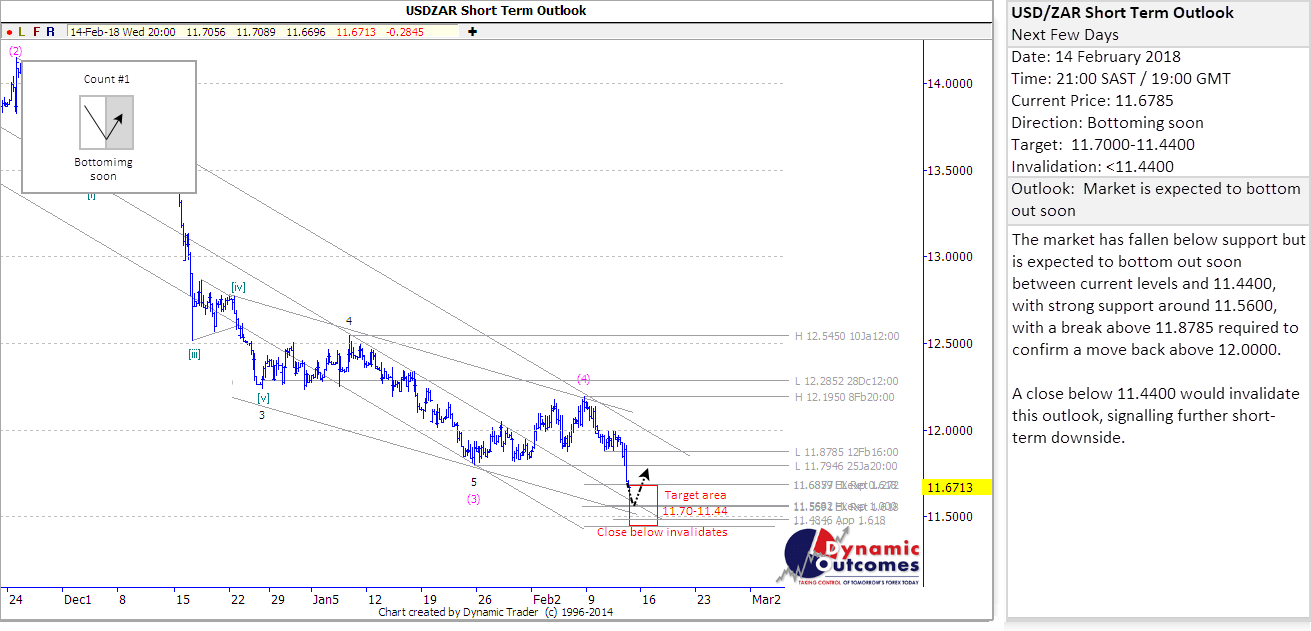Click the Close below invalidates label
1311x631 pixels.
click(x=662, y=532)
